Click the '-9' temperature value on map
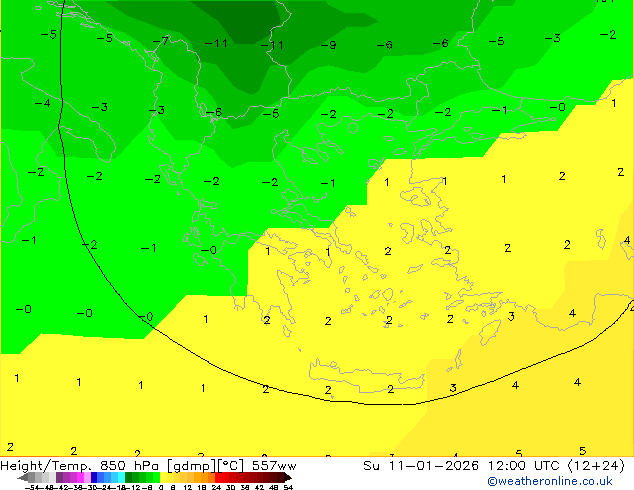634x490 pixels. 329,45
